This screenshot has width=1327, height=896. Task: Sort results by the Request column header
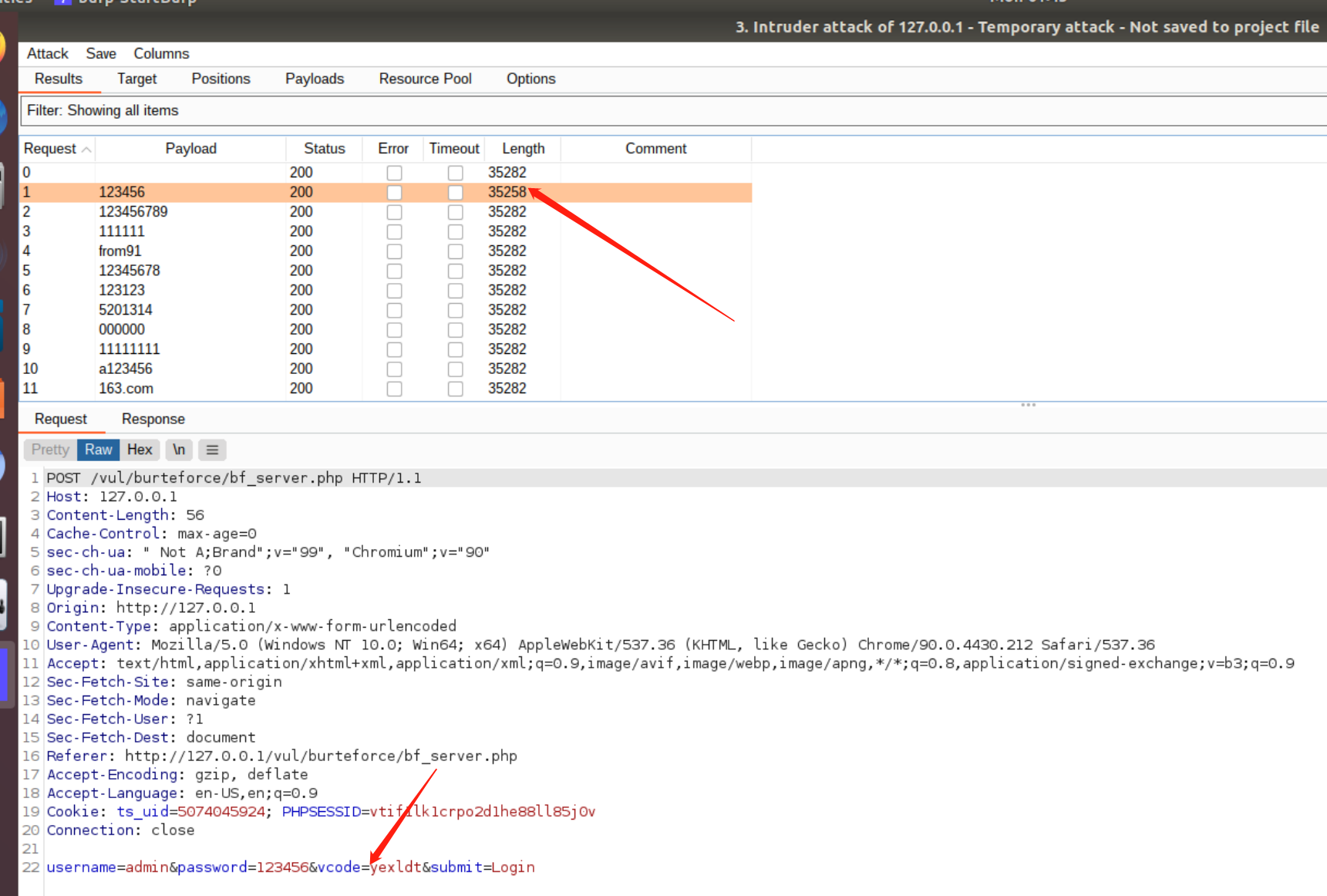click(57, 149)
